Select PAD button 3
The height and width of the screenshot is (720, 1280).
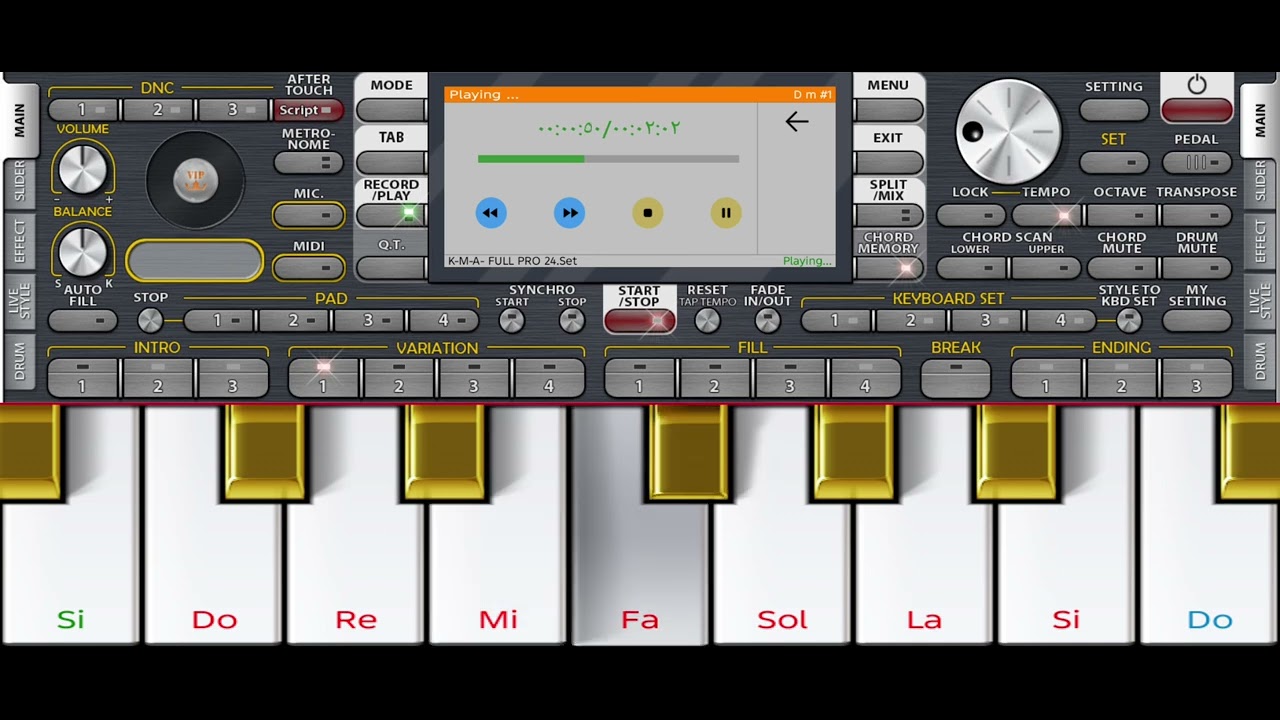pyautogui.click(x=368, y=320)
